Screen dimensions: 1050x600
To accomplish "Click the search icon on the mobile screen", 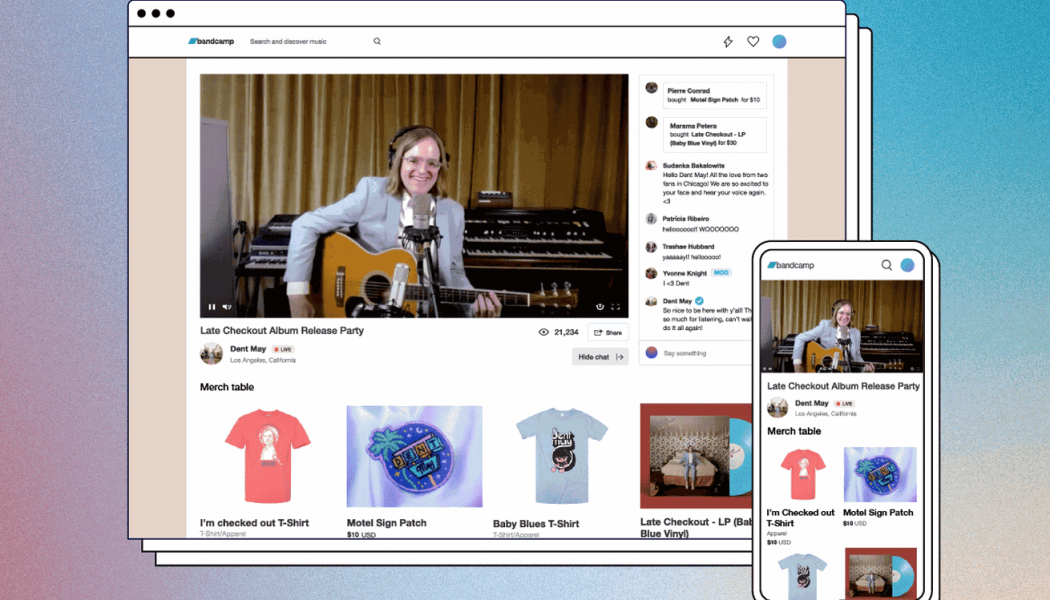I will [x=887, y=265].
